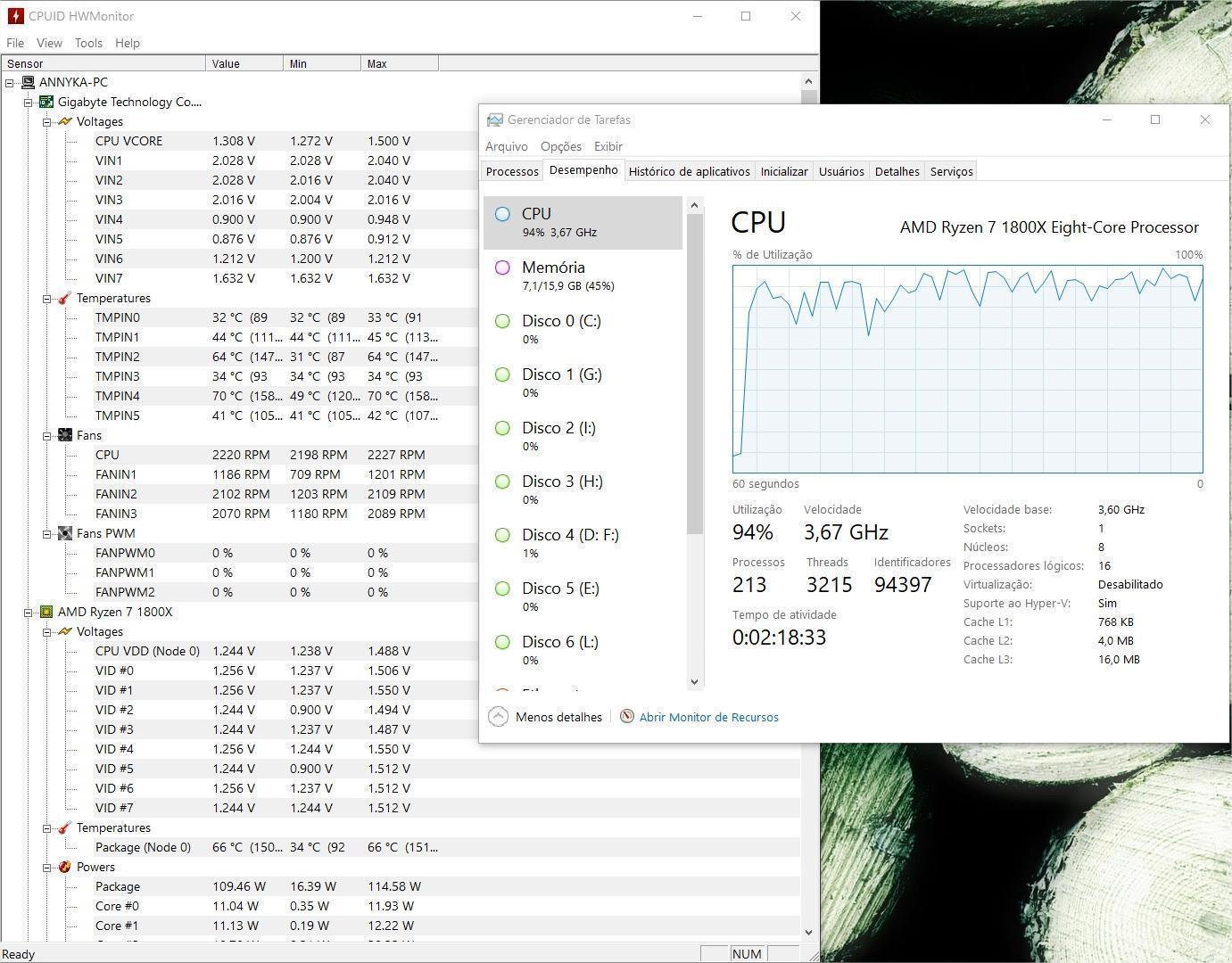Open the File menu in HWMonitor
Screen dimensions: 1232x963
15,43
